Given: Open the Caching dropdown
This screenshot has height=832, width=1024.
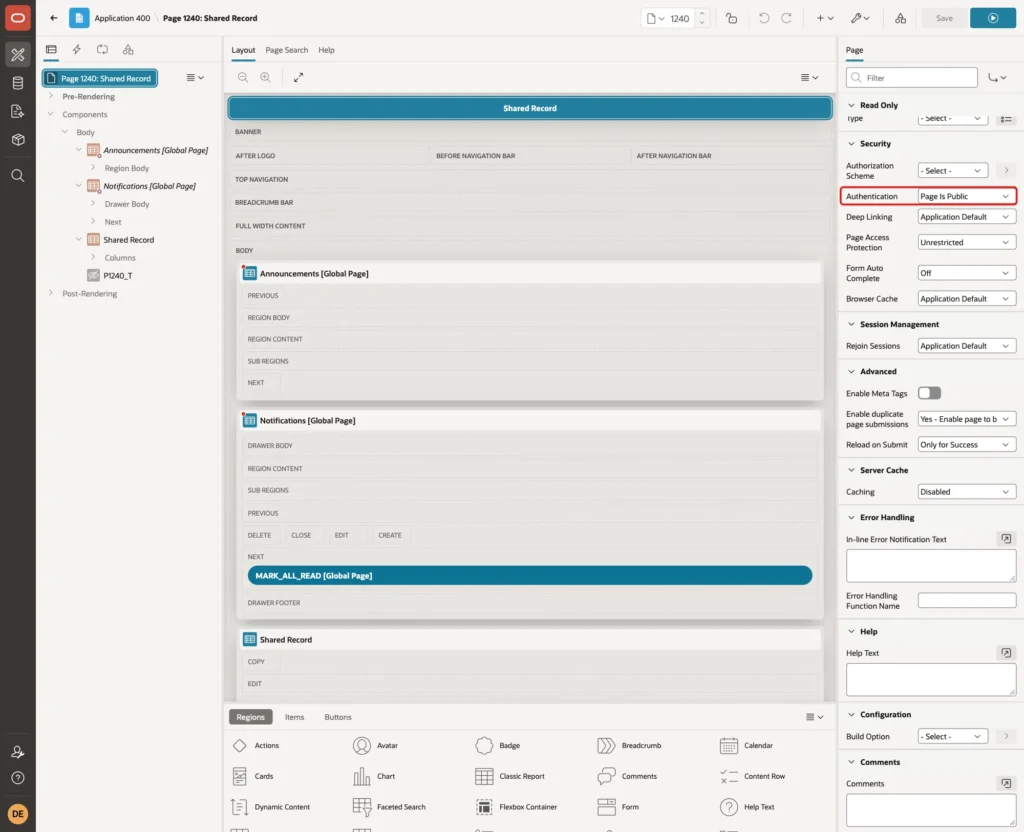Looking at the screenshot, I should [967, 492].
